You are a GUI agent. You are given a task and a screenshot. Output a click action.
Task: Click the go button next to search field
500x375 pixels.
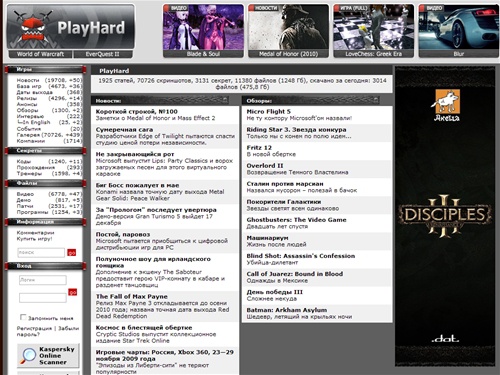[x=72, y=253]
